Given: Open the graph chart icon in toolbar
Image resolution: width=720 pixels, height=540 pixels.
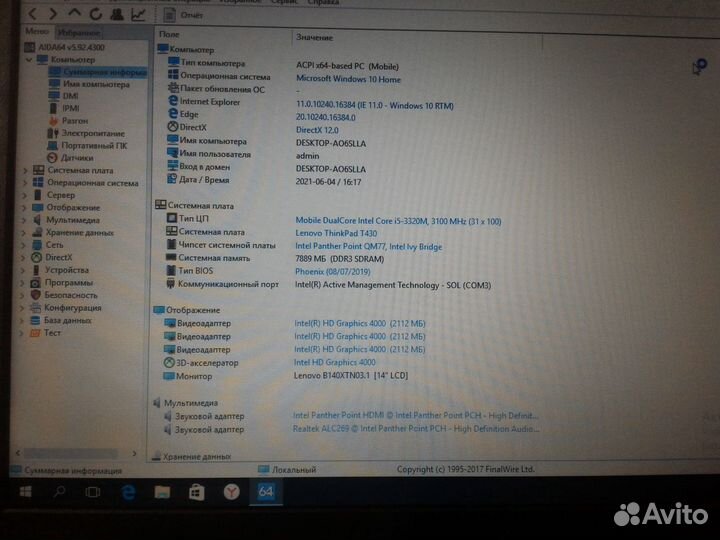Looking at the screenshot, I should point(138,15).
